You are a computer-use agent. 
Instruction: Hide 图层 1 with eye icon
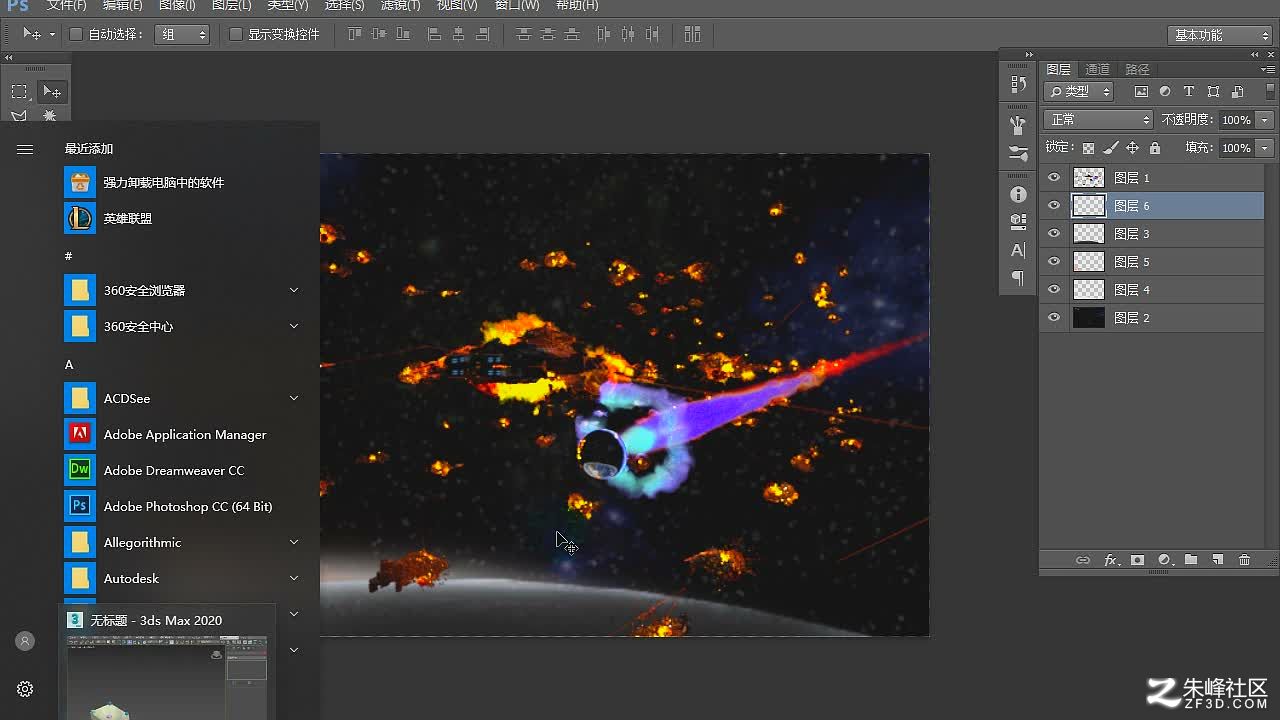tap(1053, 177)
